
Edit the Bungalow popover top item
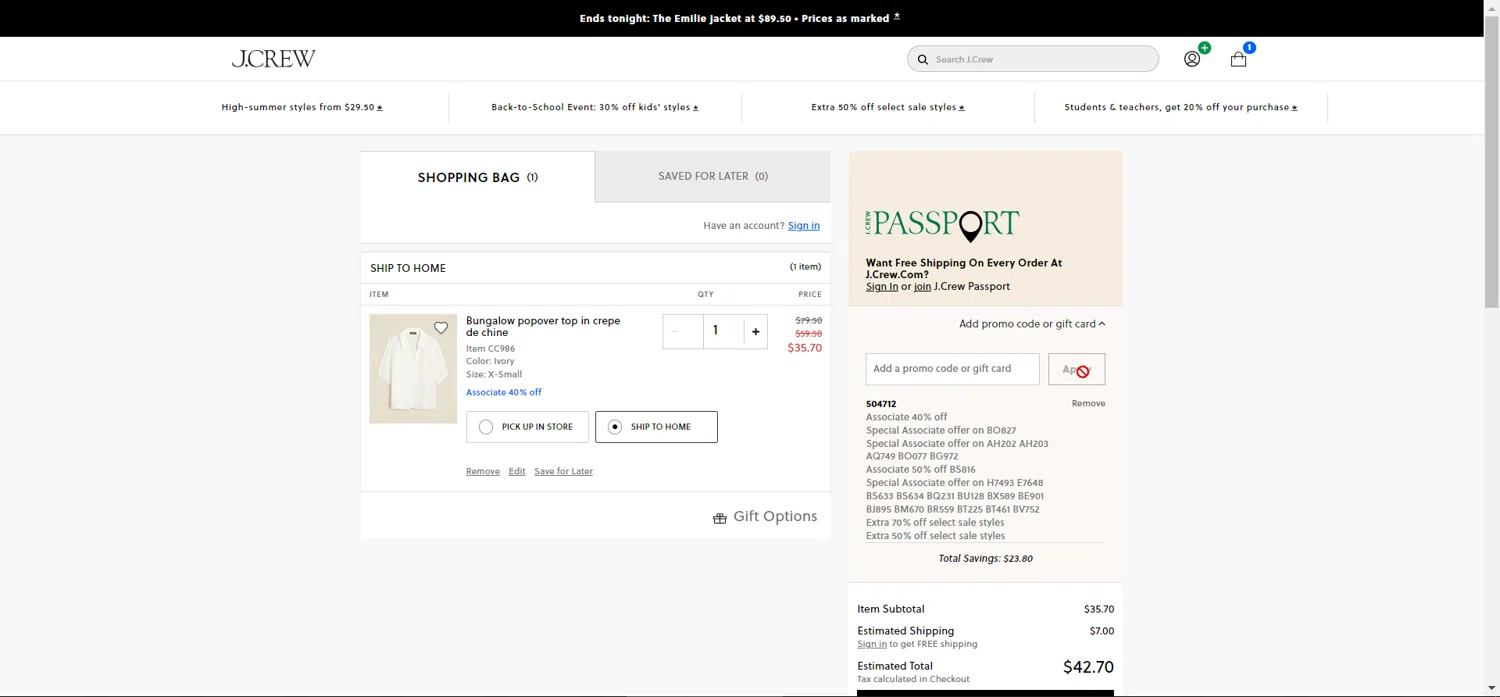click(x=517, y=471)
